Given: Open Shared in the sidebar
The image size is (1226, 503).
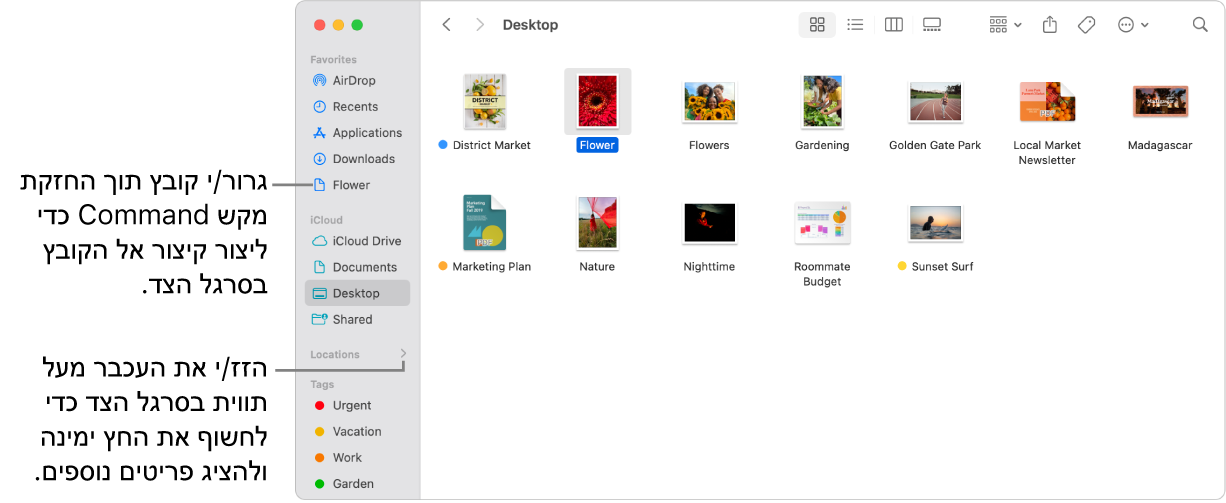Looking at the screenshot, I should click(x=357, y=319).
